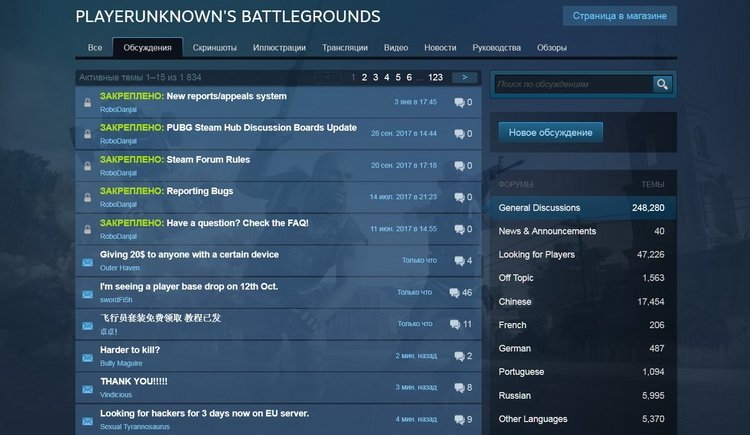Screen dimensions: 750x435
Task: Select the Обзоры tab
Action: (x=551, y=47)
